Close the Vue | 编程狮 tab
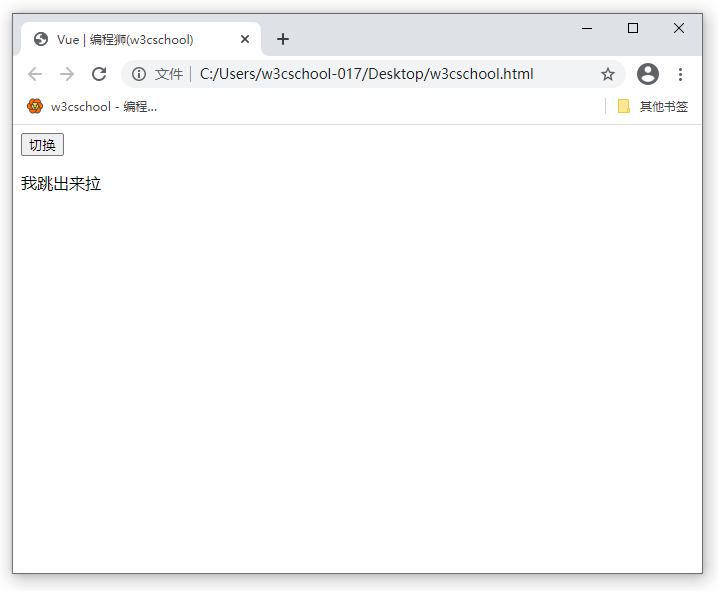Image resolution: width=718 pixels, height=591 pixels. (x=245, y=39)
